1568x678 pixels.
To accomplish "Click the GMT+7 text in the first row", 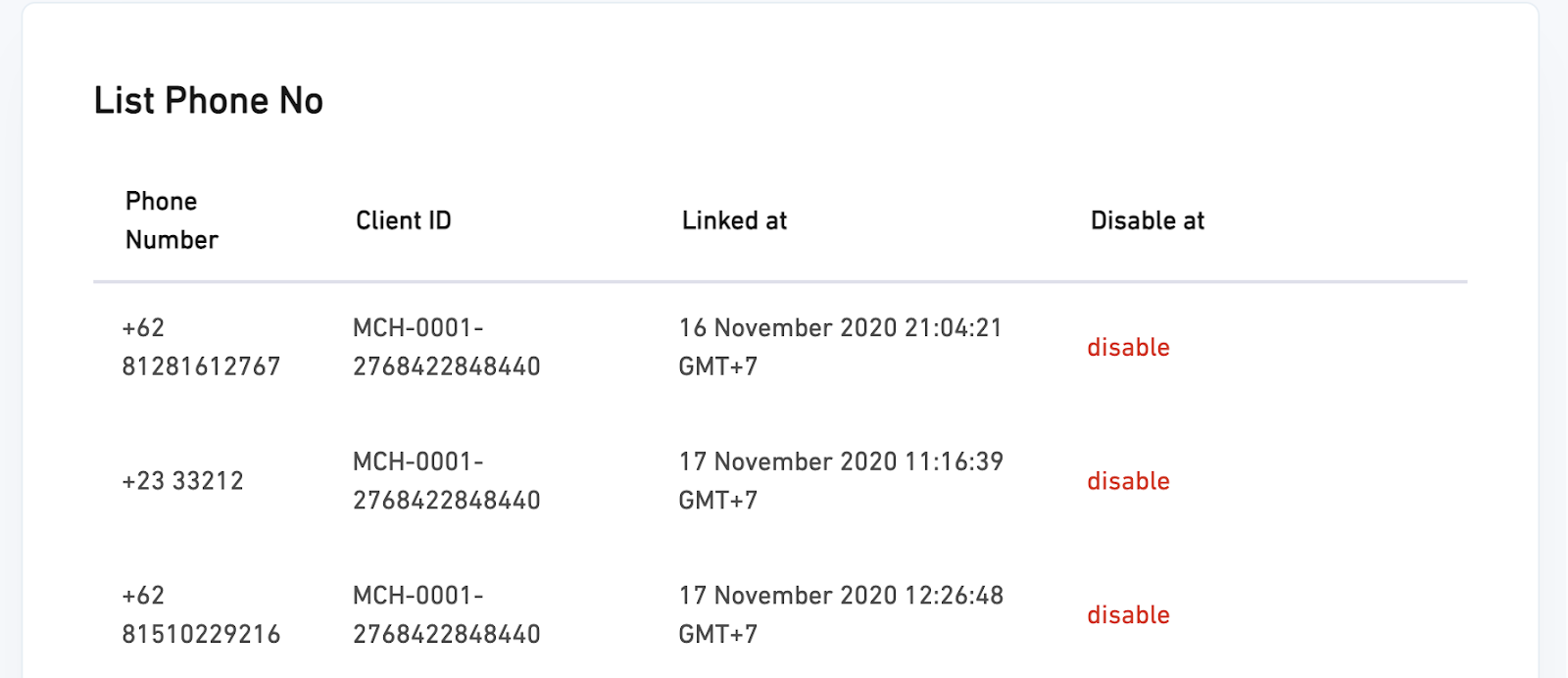I will 718,366.
